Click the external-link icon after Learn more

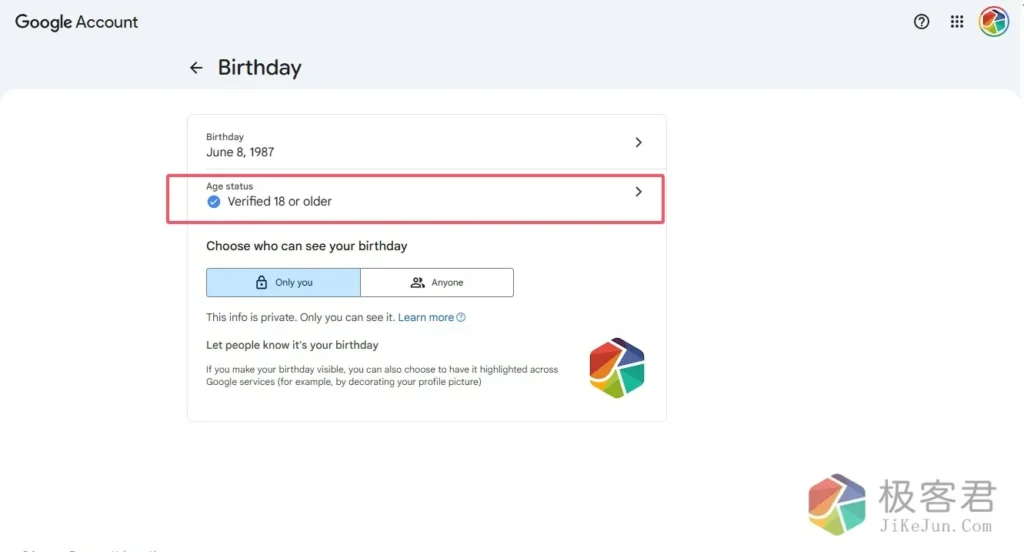pos(461,318)
